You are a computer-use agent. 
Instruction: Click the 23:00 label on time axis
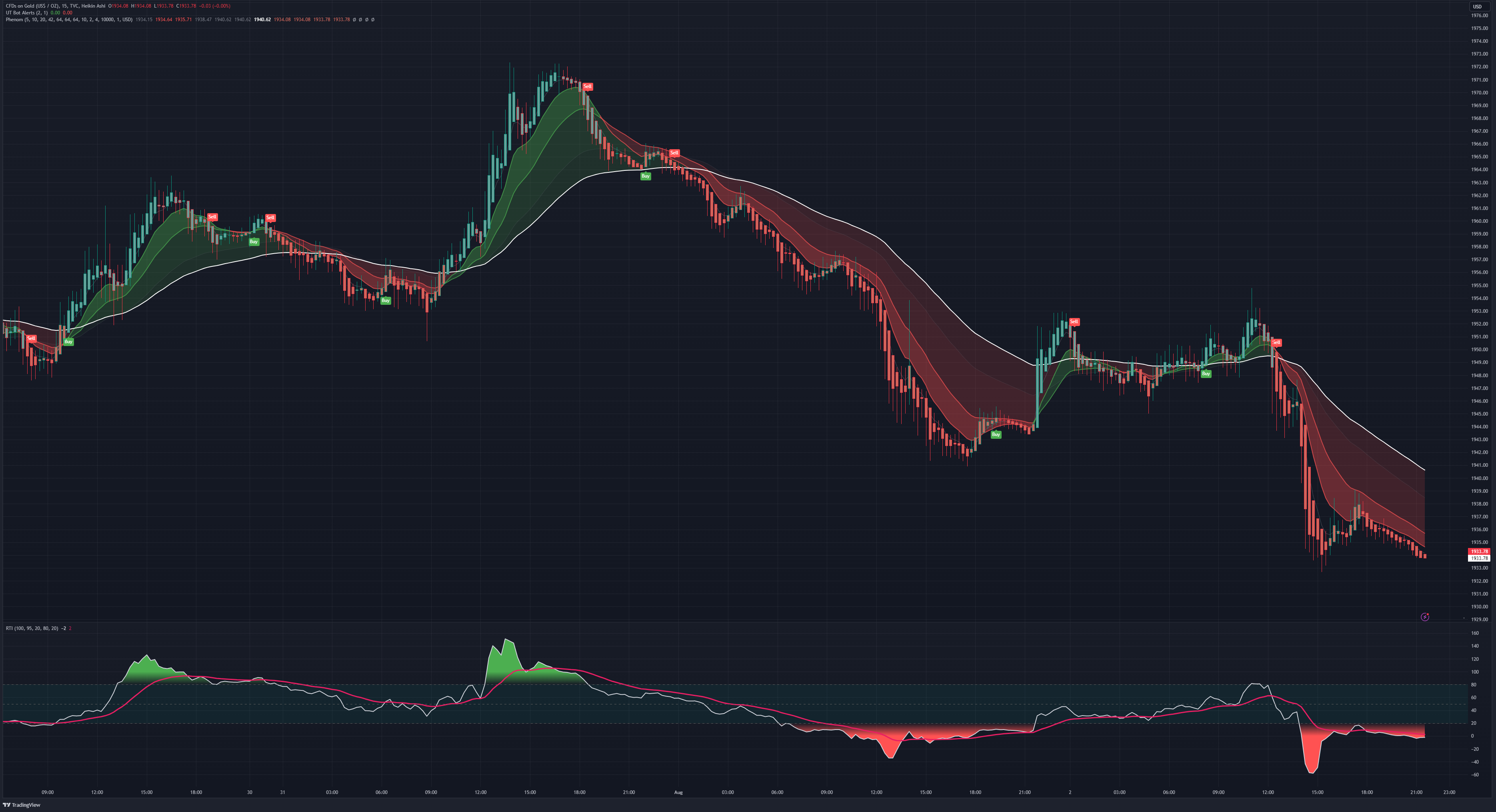pos(1449,792)
